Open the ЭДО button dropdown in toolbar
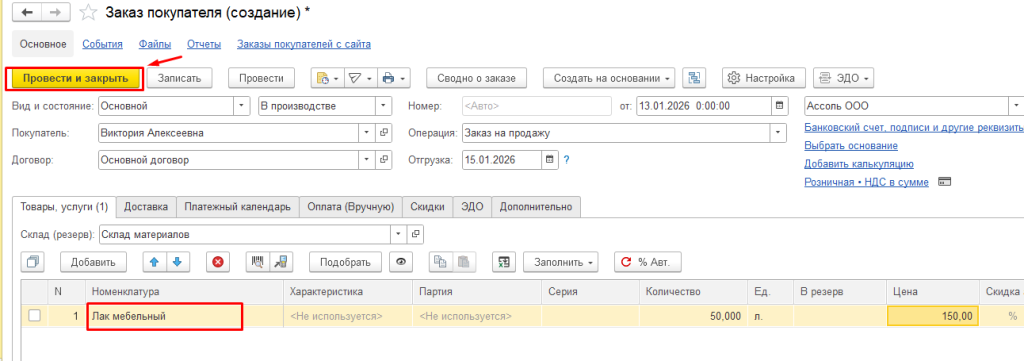Image resolution: width=1024 pixels, height=361 pixels. point(844,78)
